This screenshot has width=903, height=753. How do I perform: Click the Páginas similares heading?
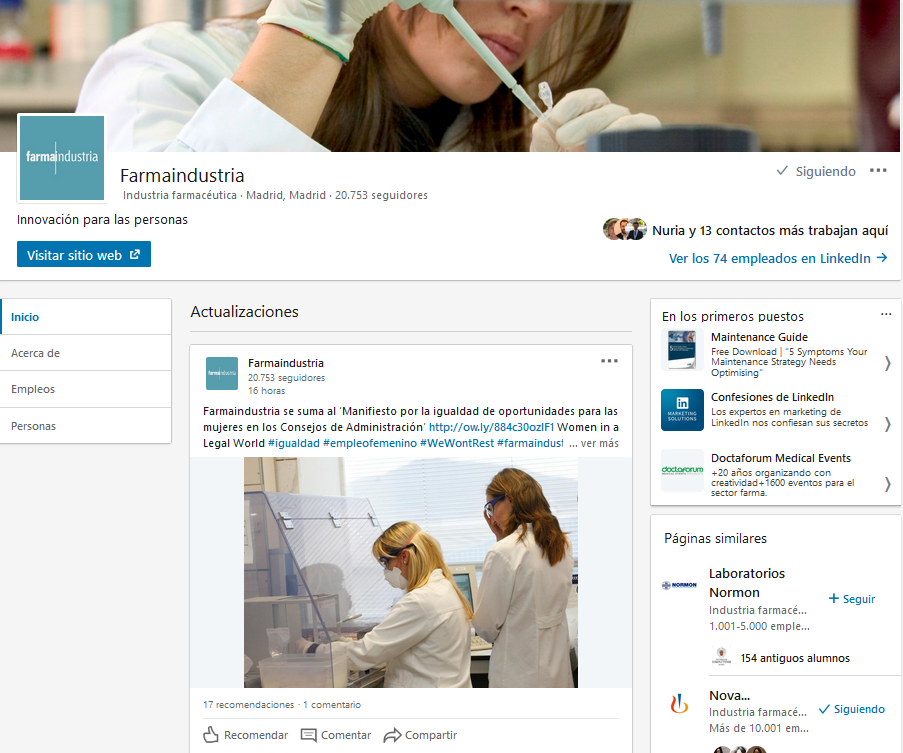click(x=715, y=538)
